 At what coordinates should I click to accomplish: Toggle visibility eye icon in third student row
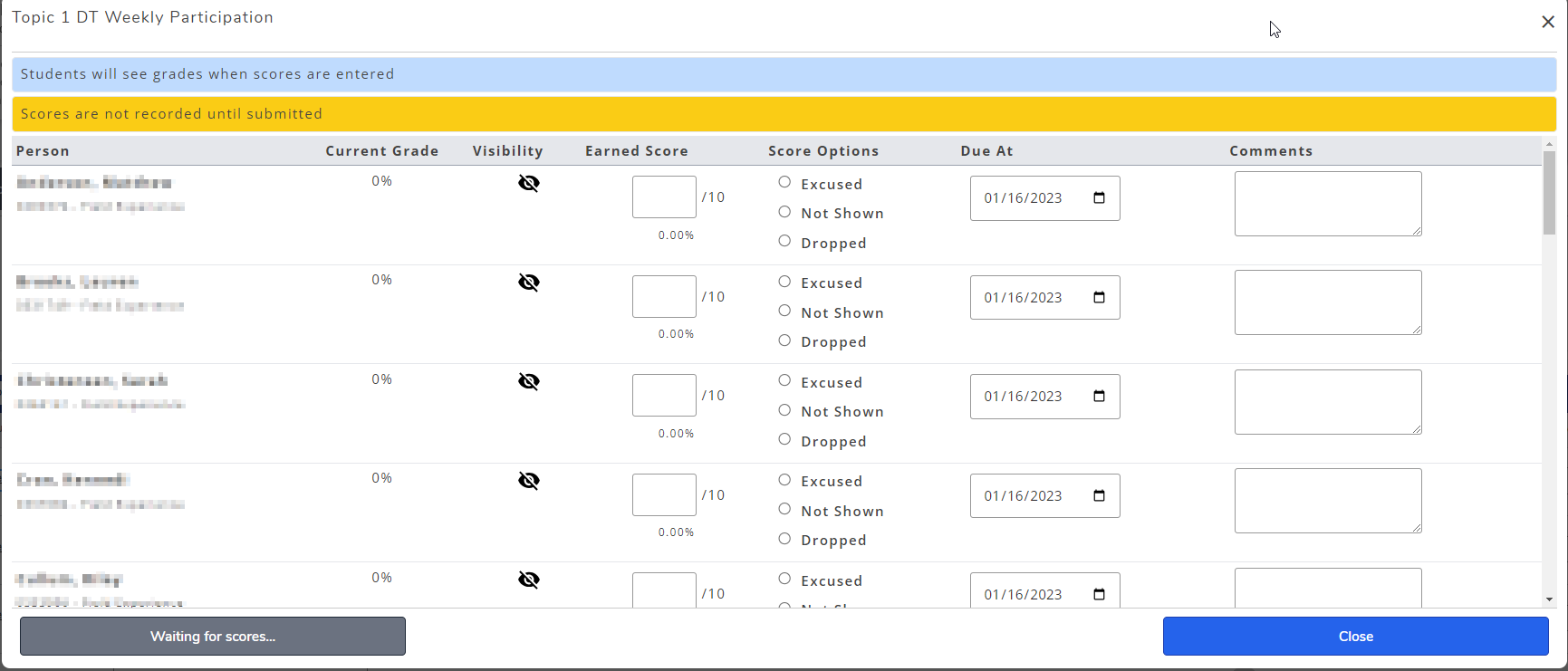coord(529,381)
